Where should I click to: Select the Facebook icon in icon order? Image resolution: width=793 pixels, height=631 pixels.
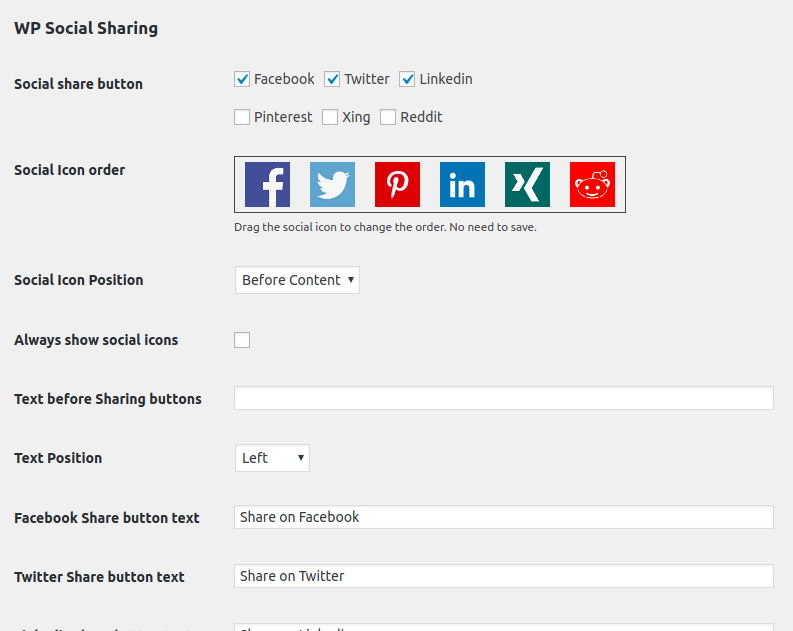click(268, 185)
